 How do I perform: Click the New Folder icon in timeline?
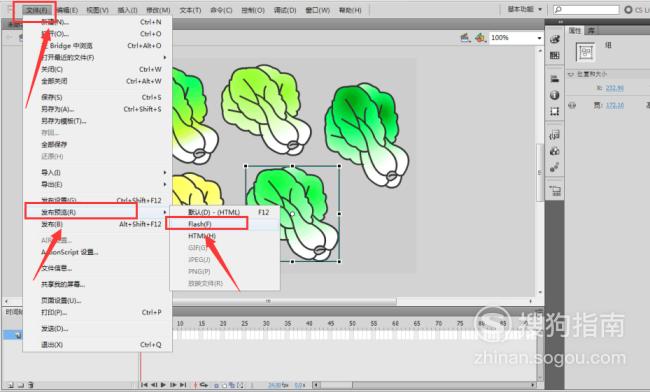pyautogui.click(x=21, y=385)
